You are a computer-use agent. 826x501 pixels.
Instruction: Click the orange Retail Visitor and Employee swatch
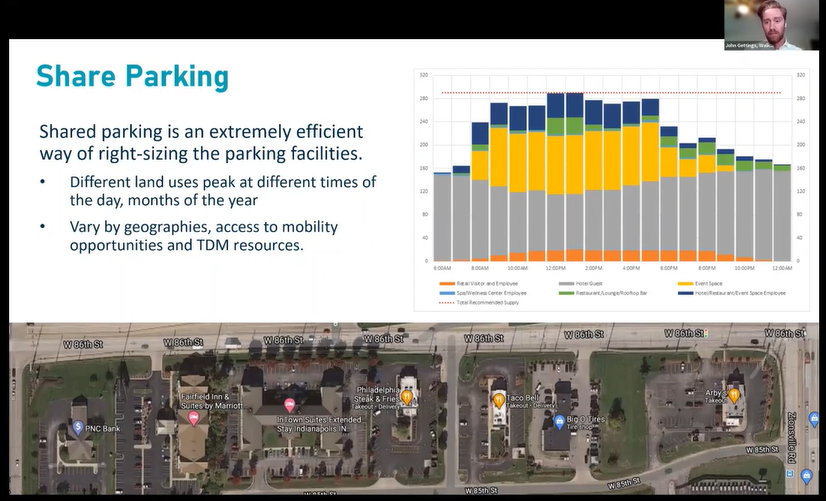click(x=447, y=284)
